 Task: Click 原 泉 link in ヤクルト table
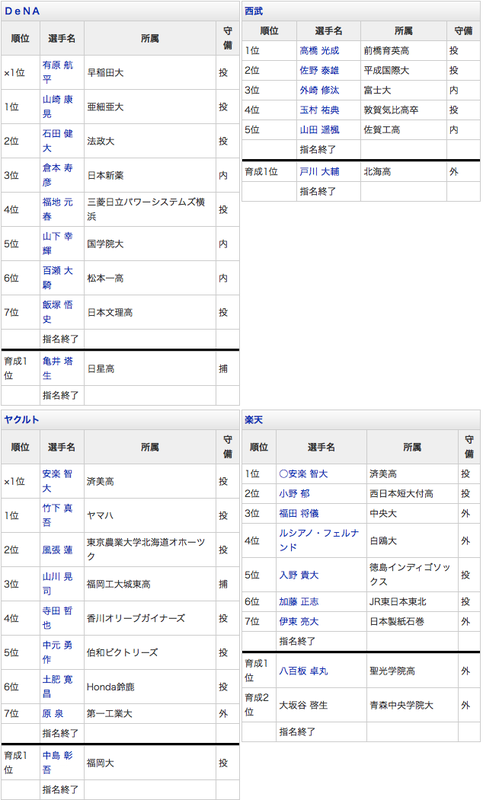pyautogui.click(x=53, y=714)
